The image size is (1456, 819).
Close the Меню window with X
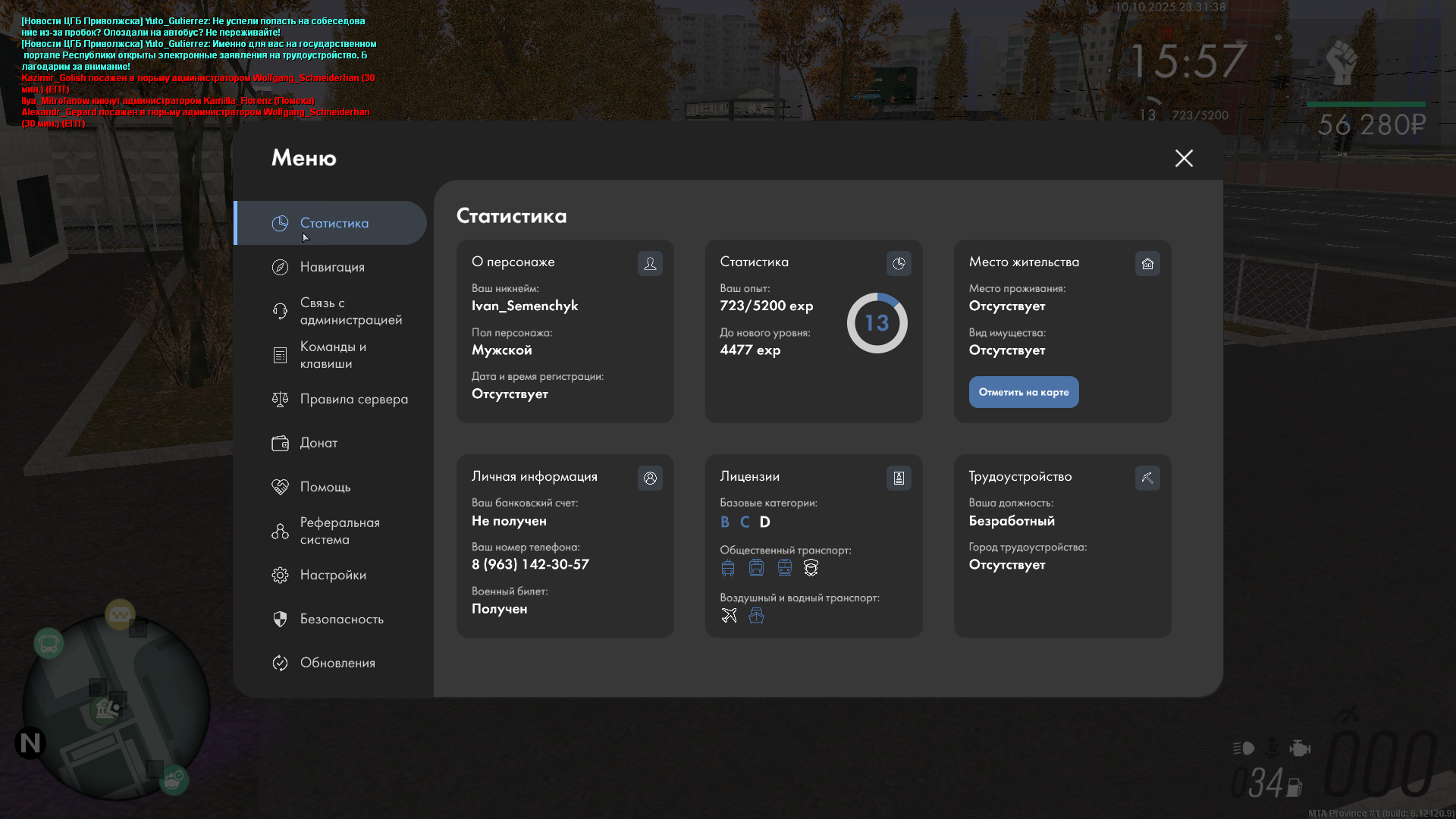1184,158
